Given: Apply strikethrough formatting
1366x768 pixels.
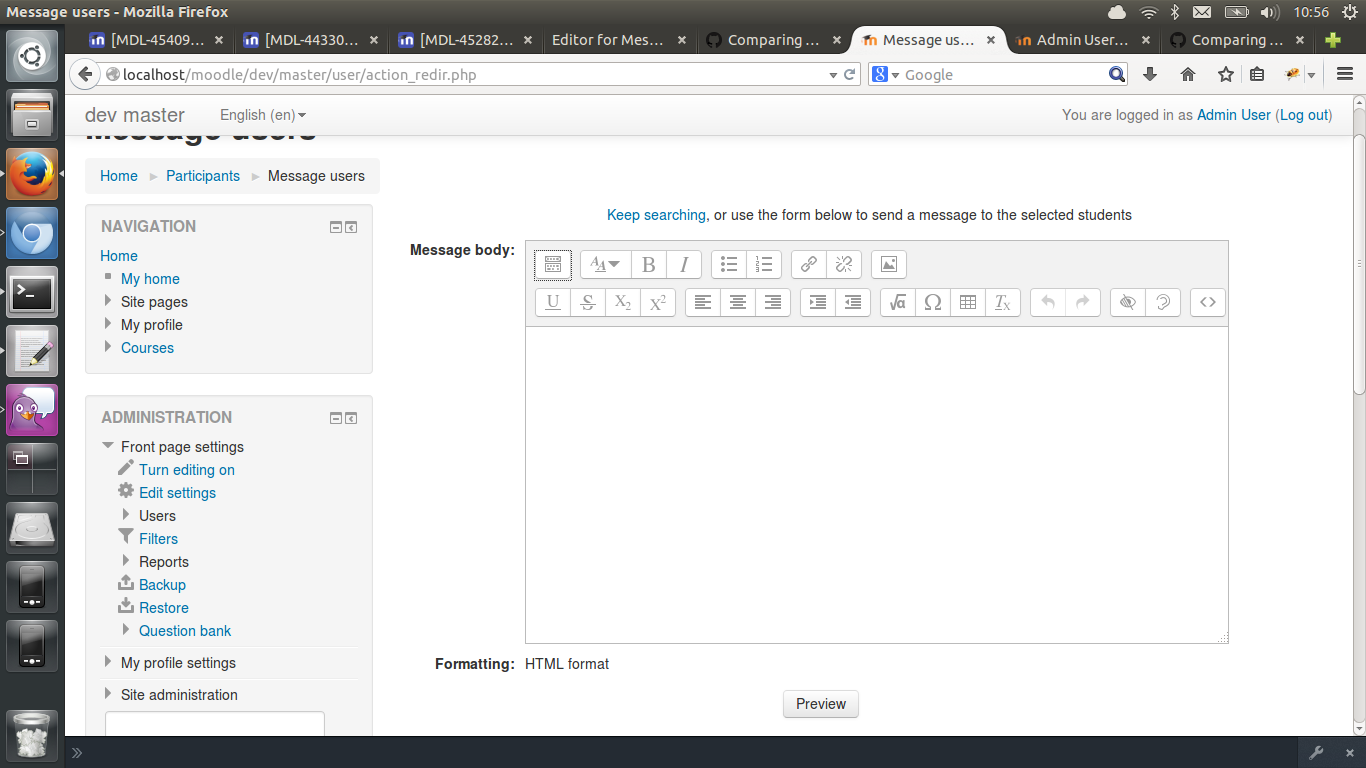Looking at the screenshot, I should [x=588, y=302].
